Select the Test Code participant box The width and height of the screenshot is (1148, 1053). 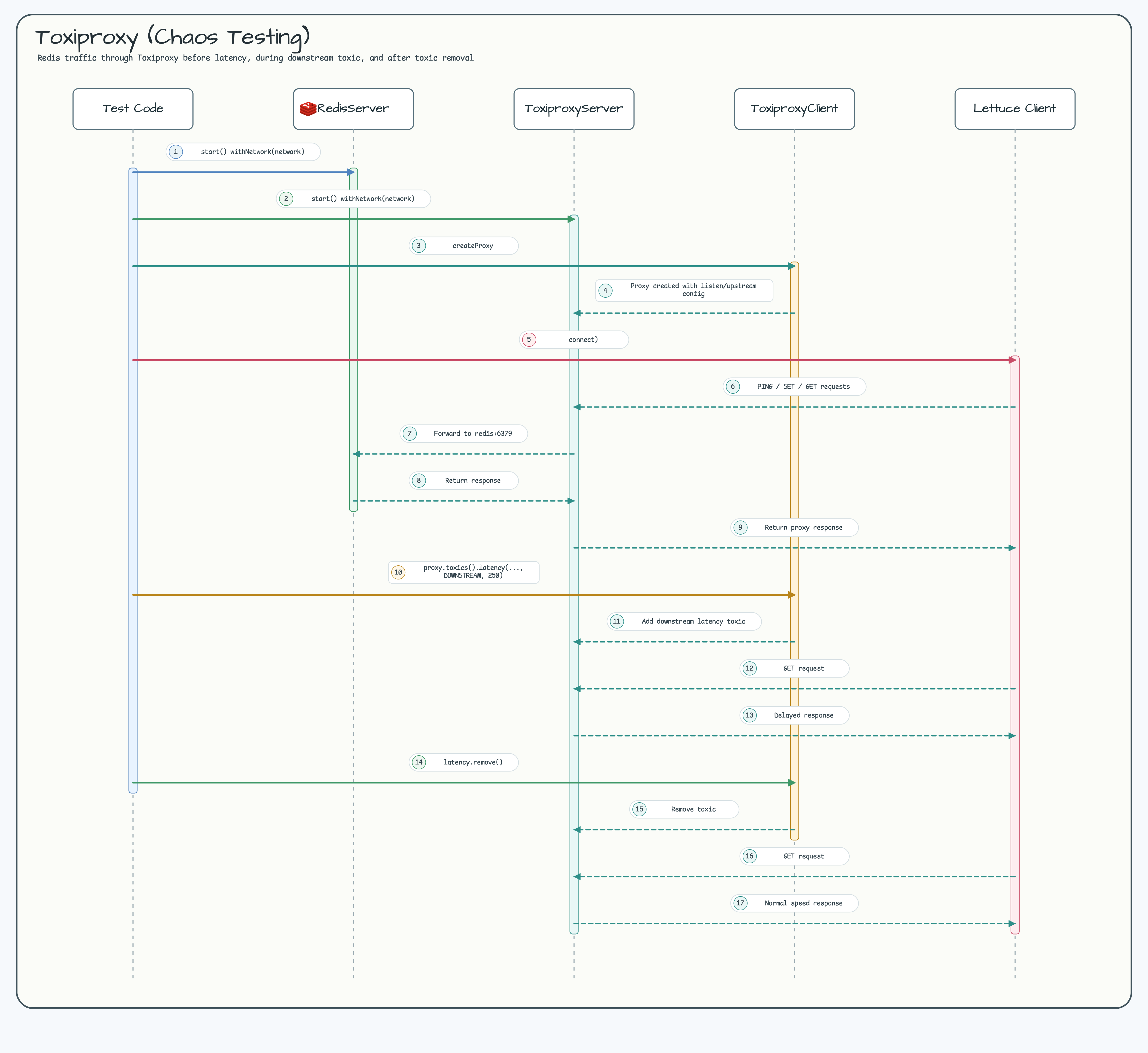coord(133,109)
